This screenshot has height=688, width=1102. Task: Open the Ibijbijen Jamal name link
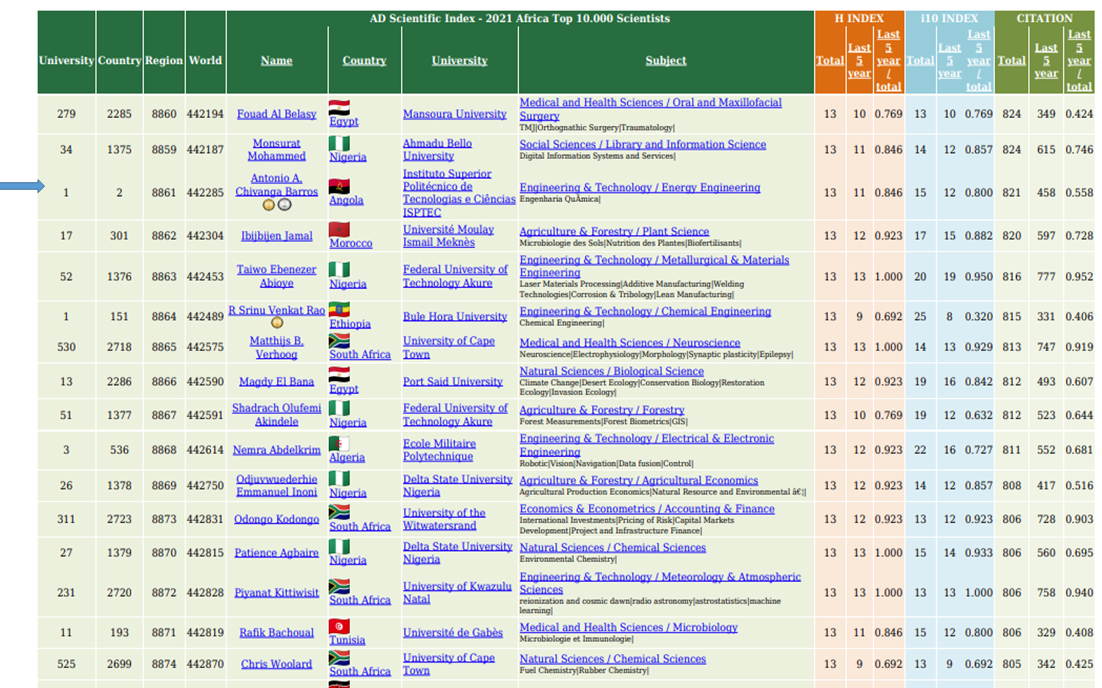pos(277,236)
